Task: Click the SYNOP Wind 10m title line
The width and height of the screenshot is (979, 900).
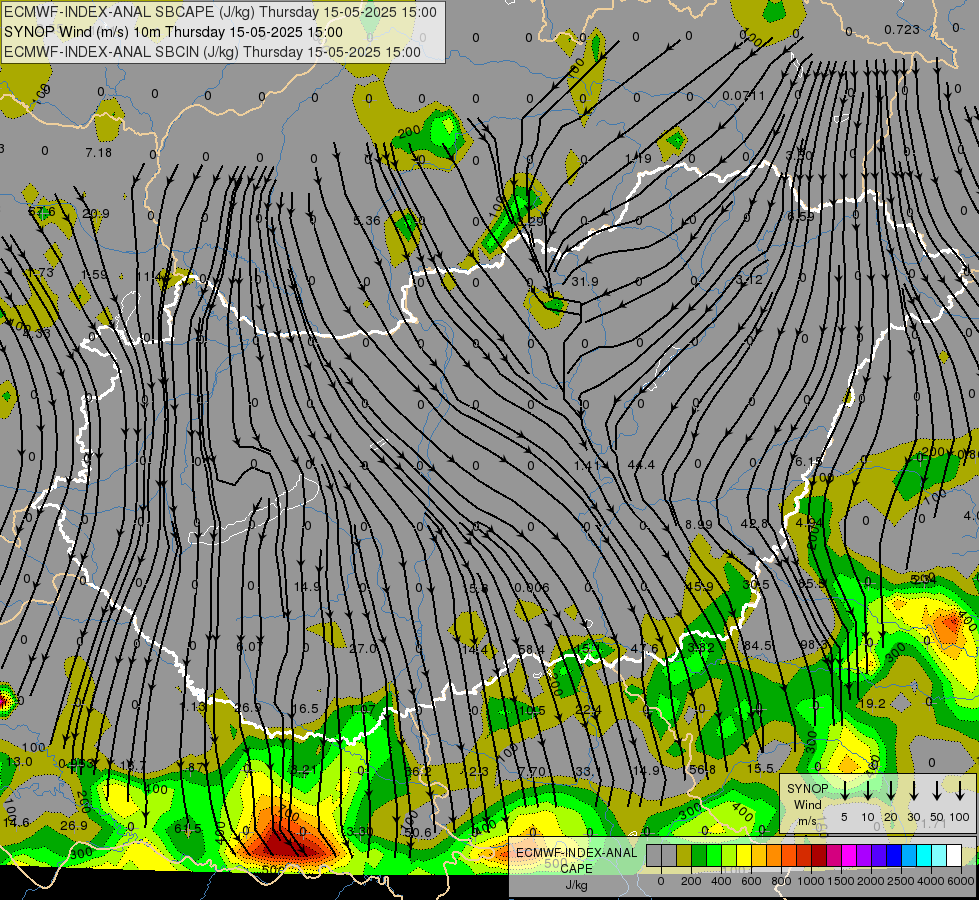Action: pyautogui.click(x=173, y=32)
